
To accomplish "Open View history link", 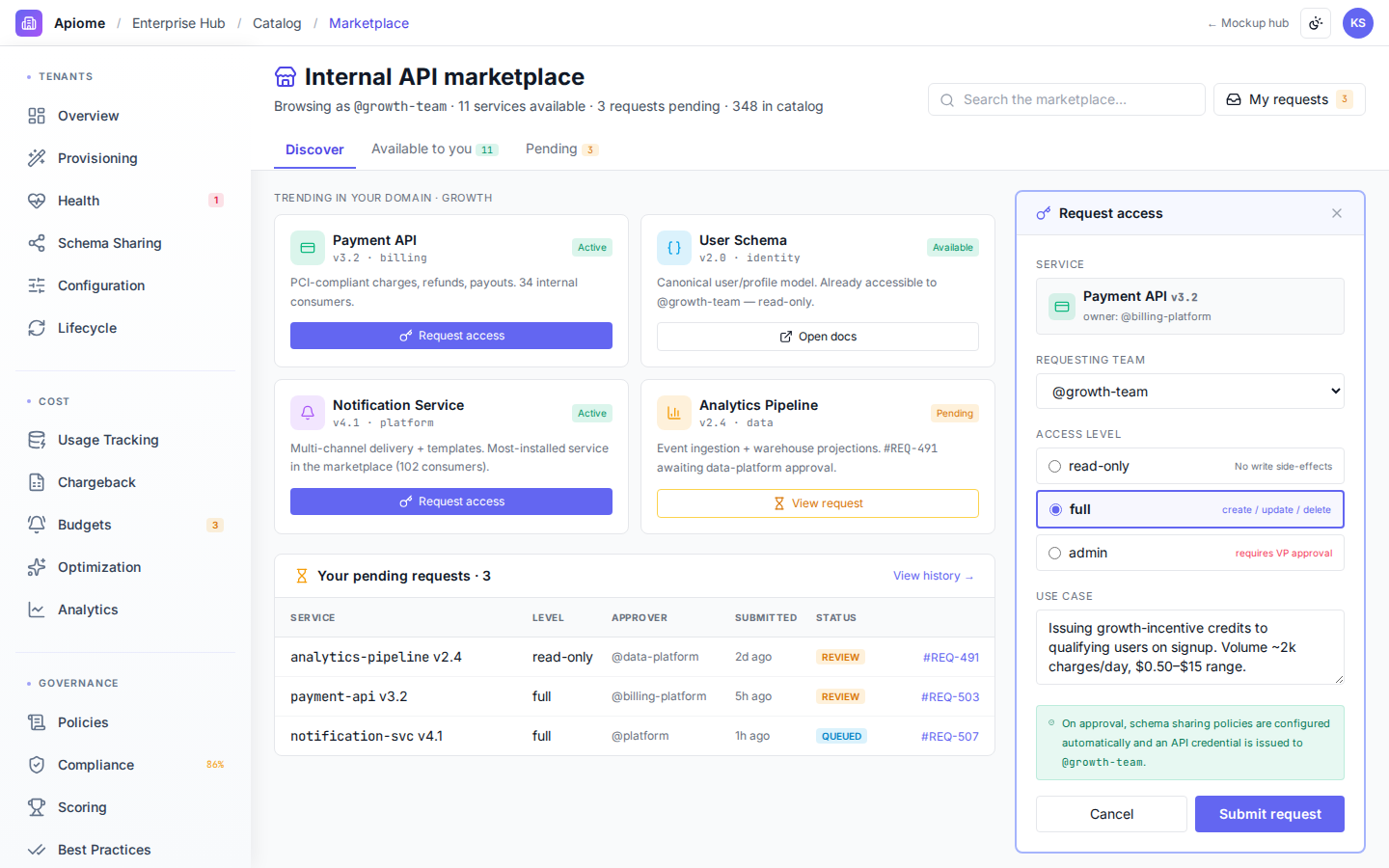I will click(934, 576).
